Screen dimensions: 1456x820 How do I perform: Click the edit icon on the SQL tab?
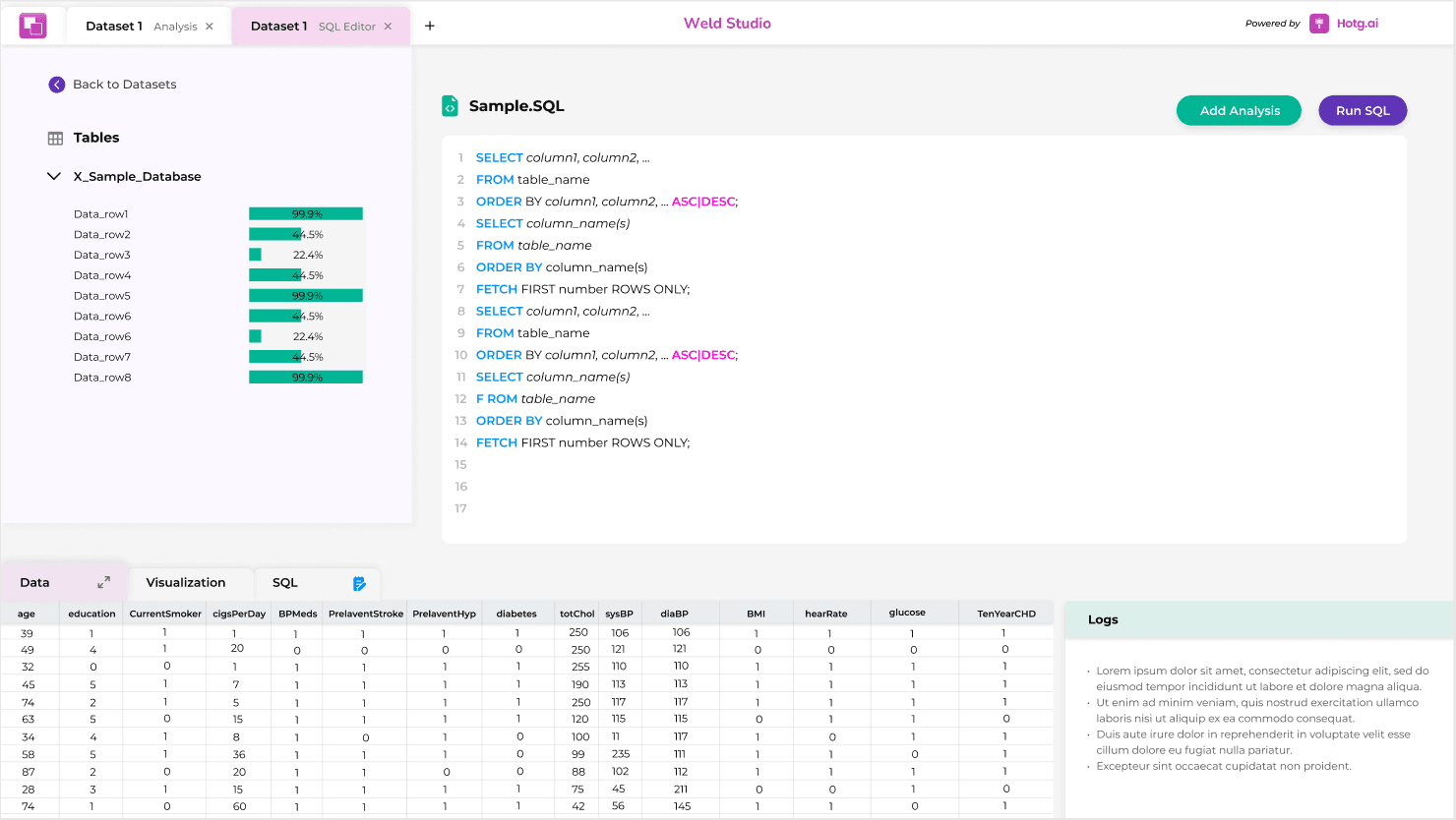pyautogui.click(x=359, y=584)
